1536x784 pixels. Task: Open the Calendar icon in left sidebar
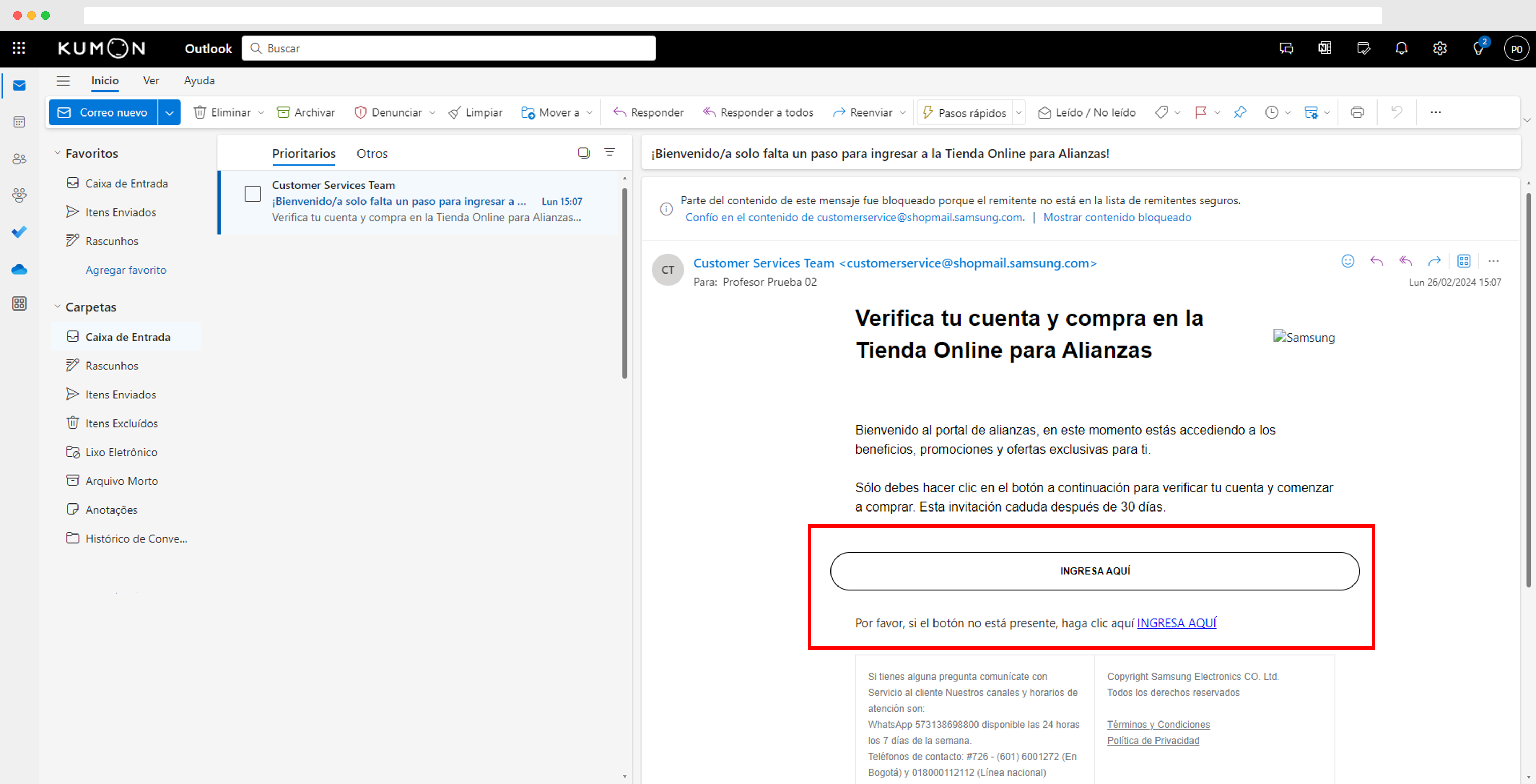tap(19, 122)
